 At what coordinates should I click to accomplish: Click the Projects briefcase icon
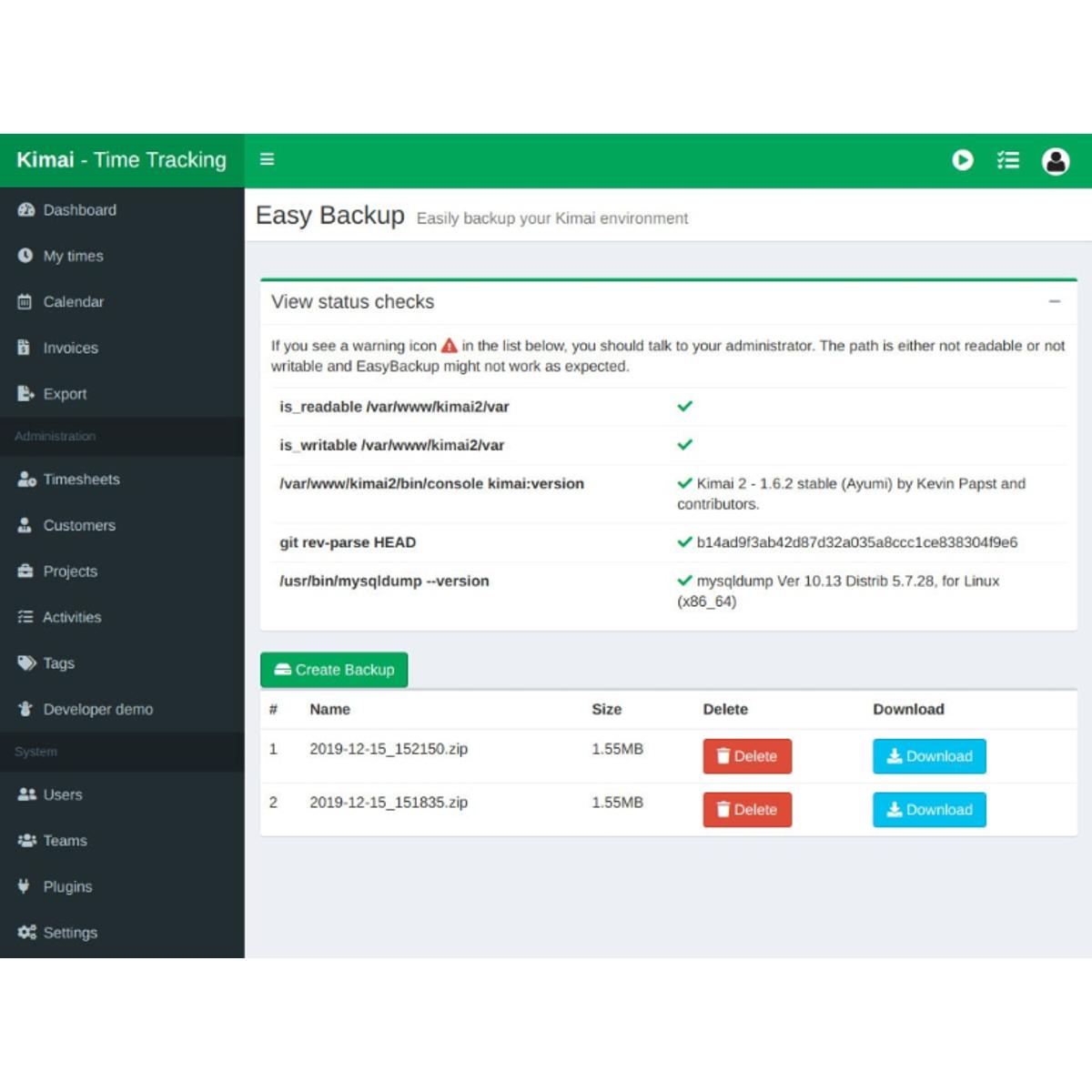[x=25, y=571]
